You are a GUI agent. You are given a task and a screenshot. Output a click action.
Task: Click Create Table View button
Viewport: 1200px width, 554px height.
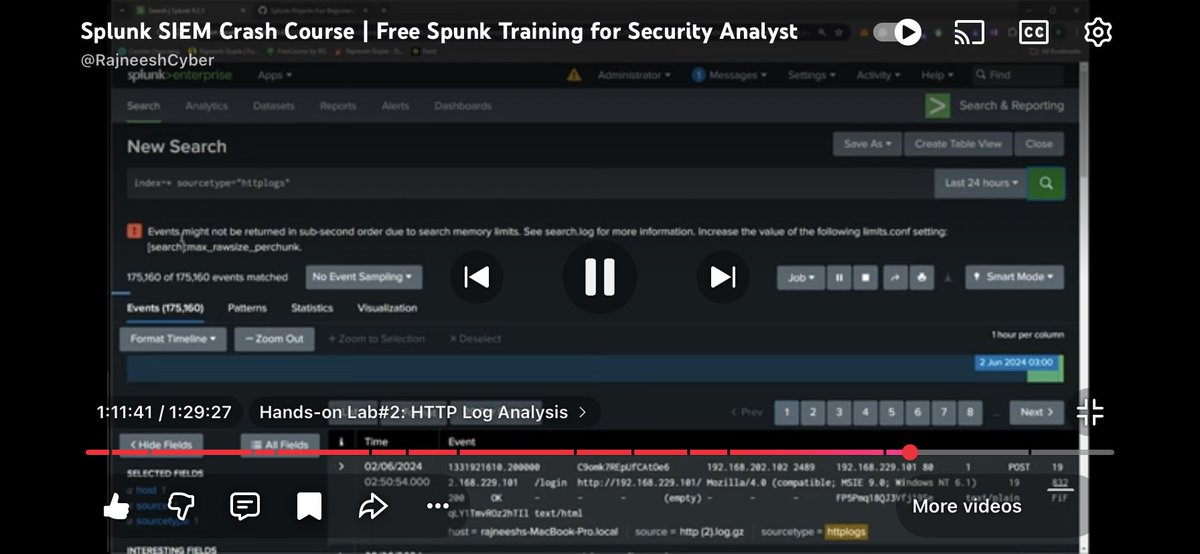tap(958, 144)
